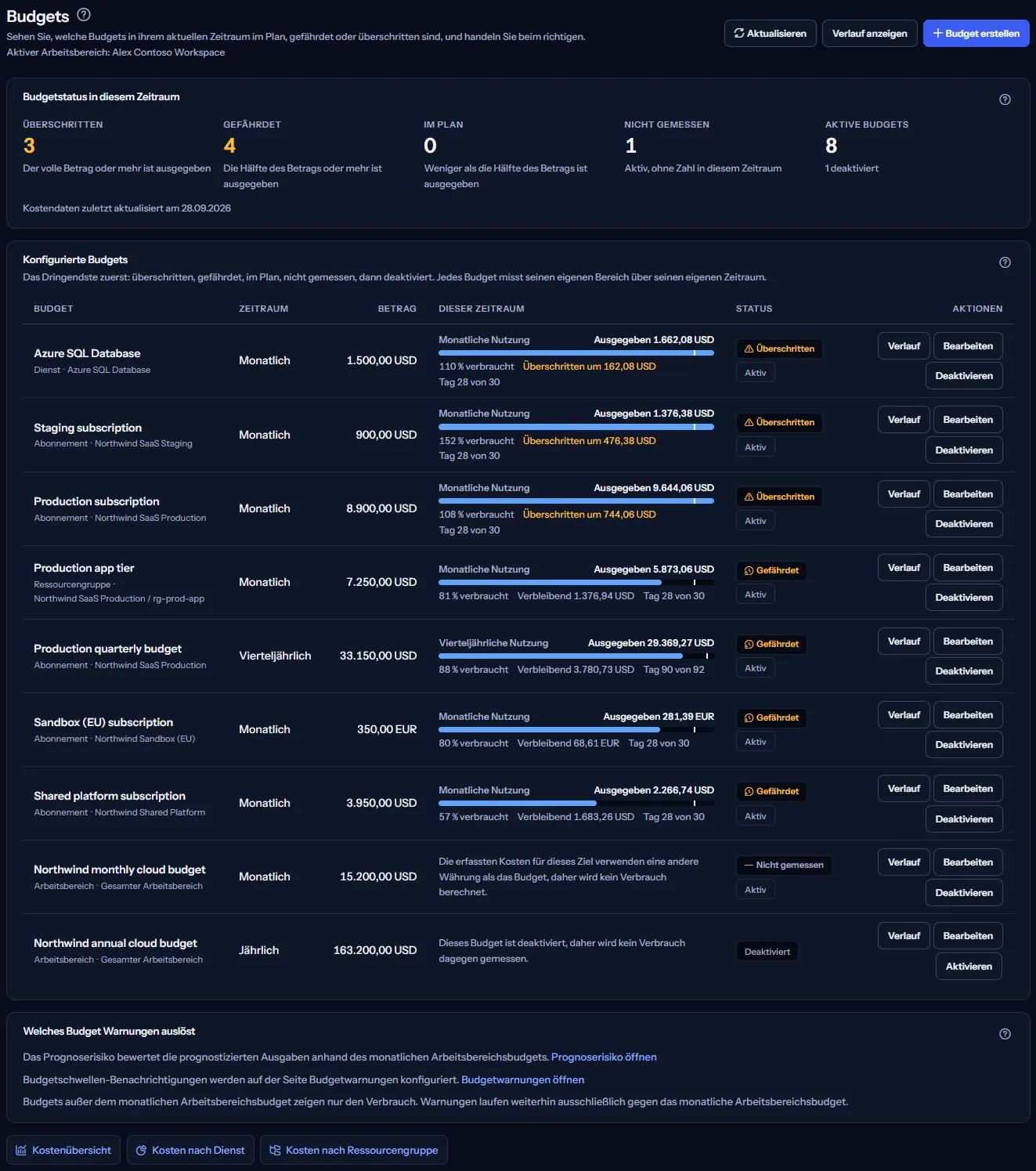Click Gefährdet count value 4

tap(229, 146)
